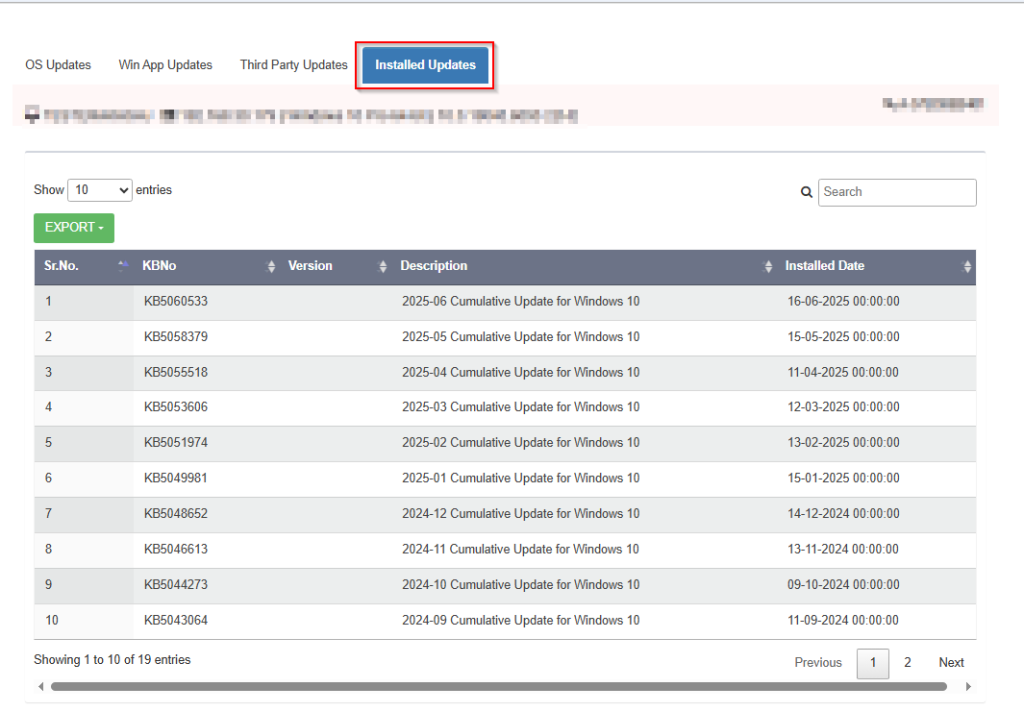Switch to the OS Updates tab

pos(58,65)
